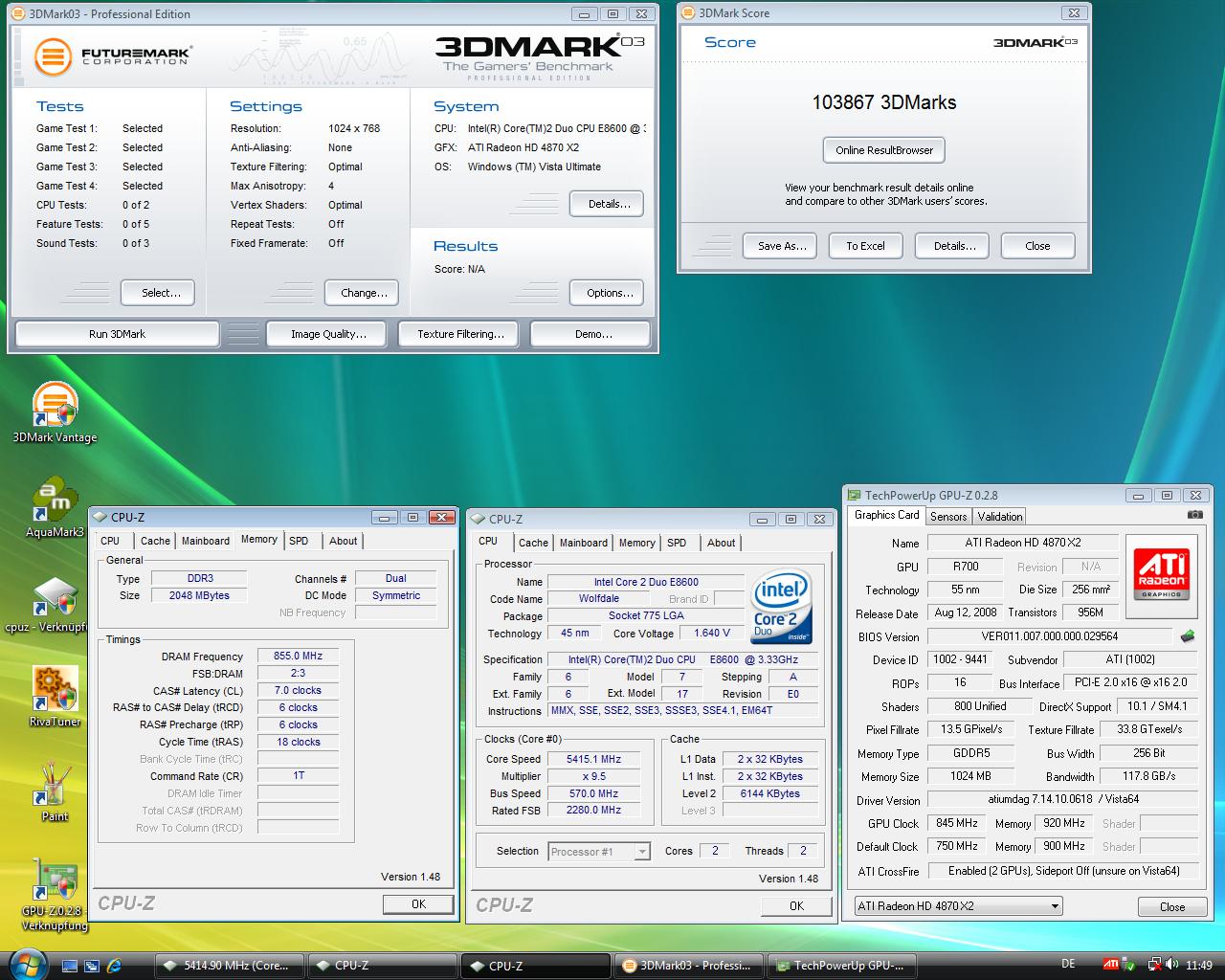1225x980 pixels.
Task: Open Online ResultBrowser
Action: pos(884,150)
